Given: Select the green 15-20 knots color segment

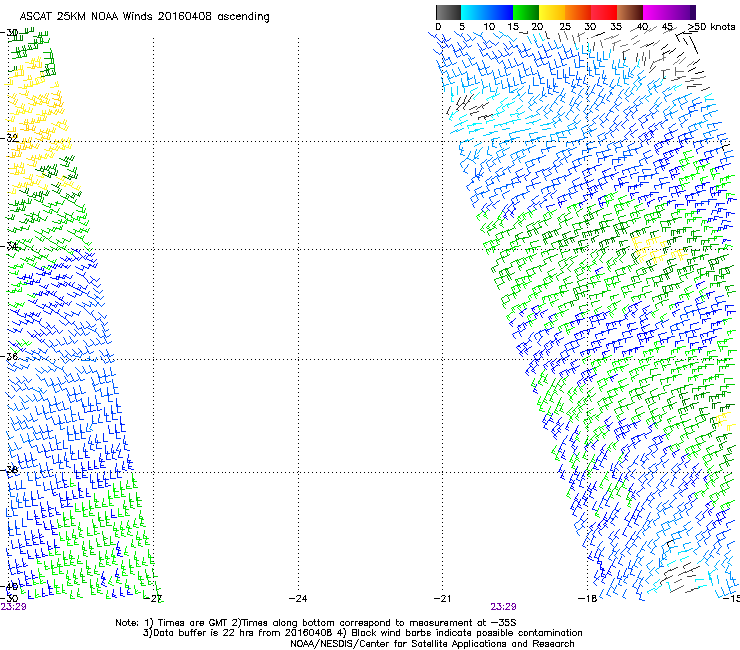Looking at the screenshot, I should click(x=526, y=12).
